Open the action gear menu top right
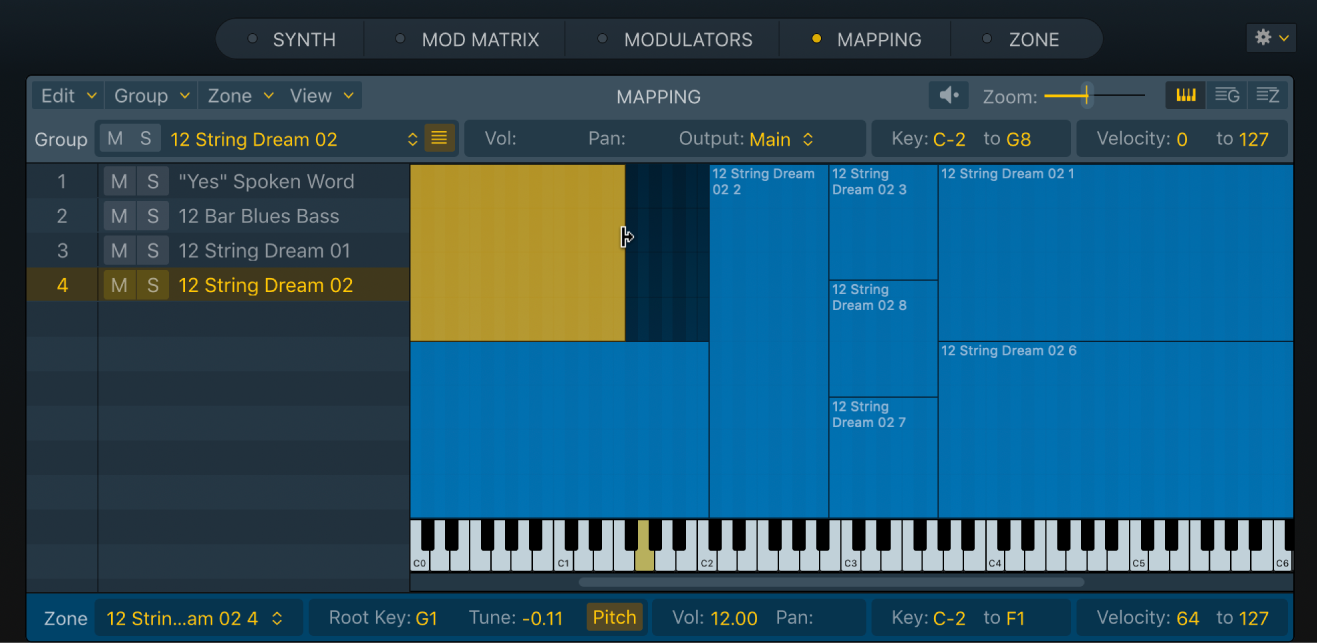1318x644 pixels. coord(1270,36)
